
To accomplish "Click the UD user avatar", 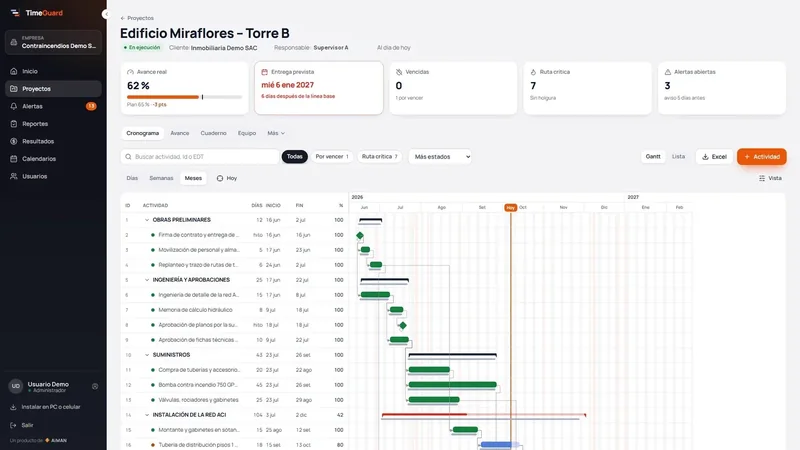I will tap(16, 386).
